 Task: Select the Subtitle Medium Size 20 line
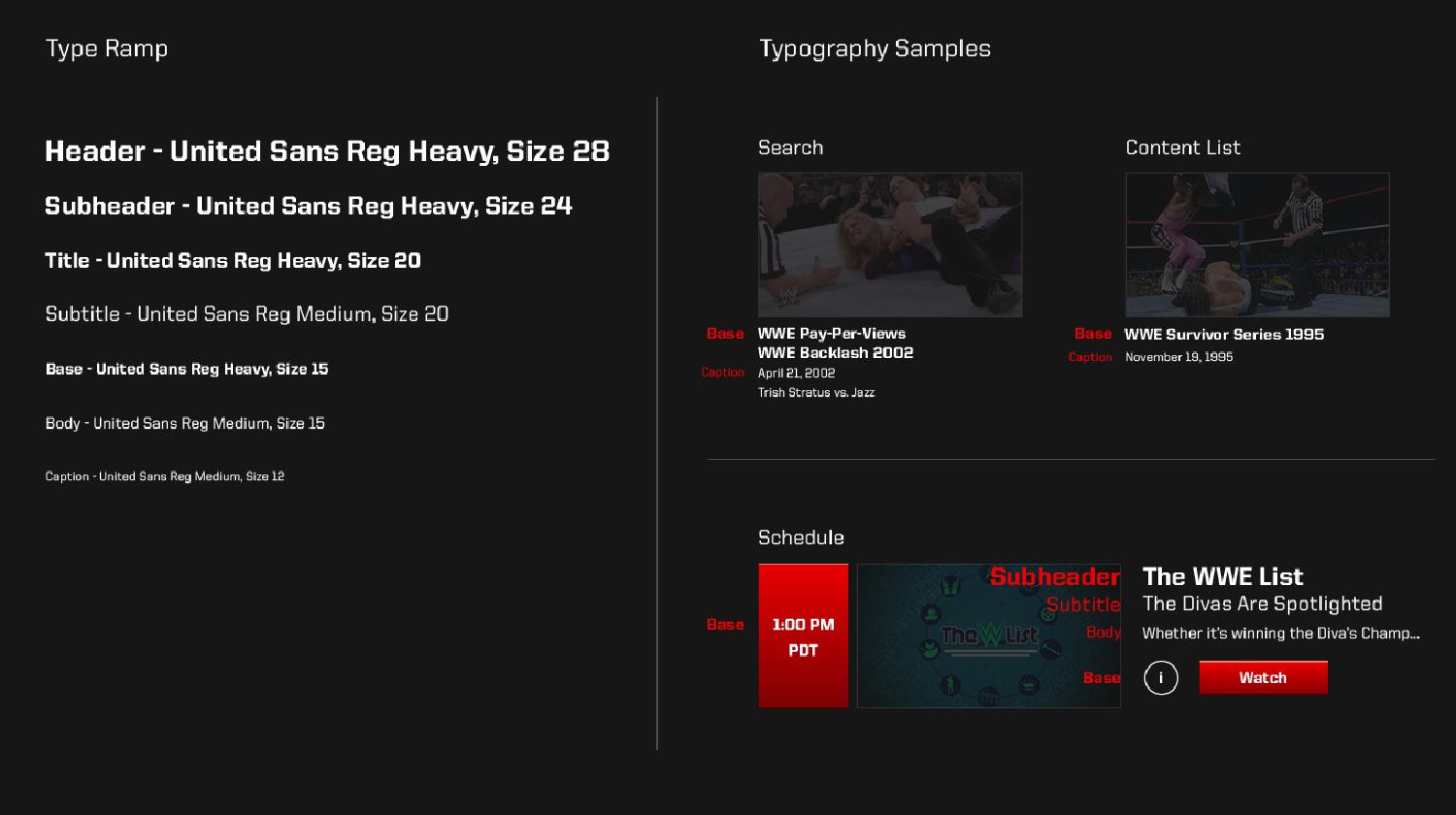coord(247,313)
